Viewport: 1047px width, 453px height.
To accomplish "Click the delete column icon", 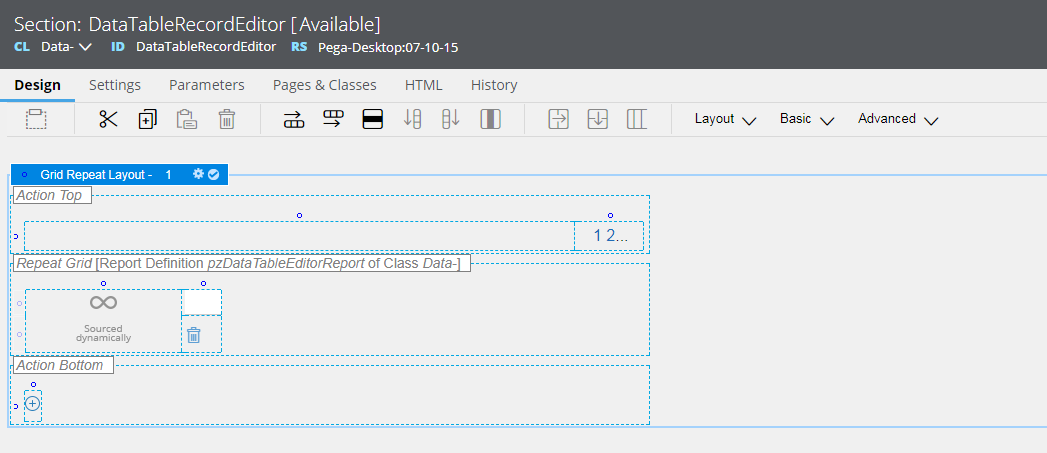I will [491, 120].
